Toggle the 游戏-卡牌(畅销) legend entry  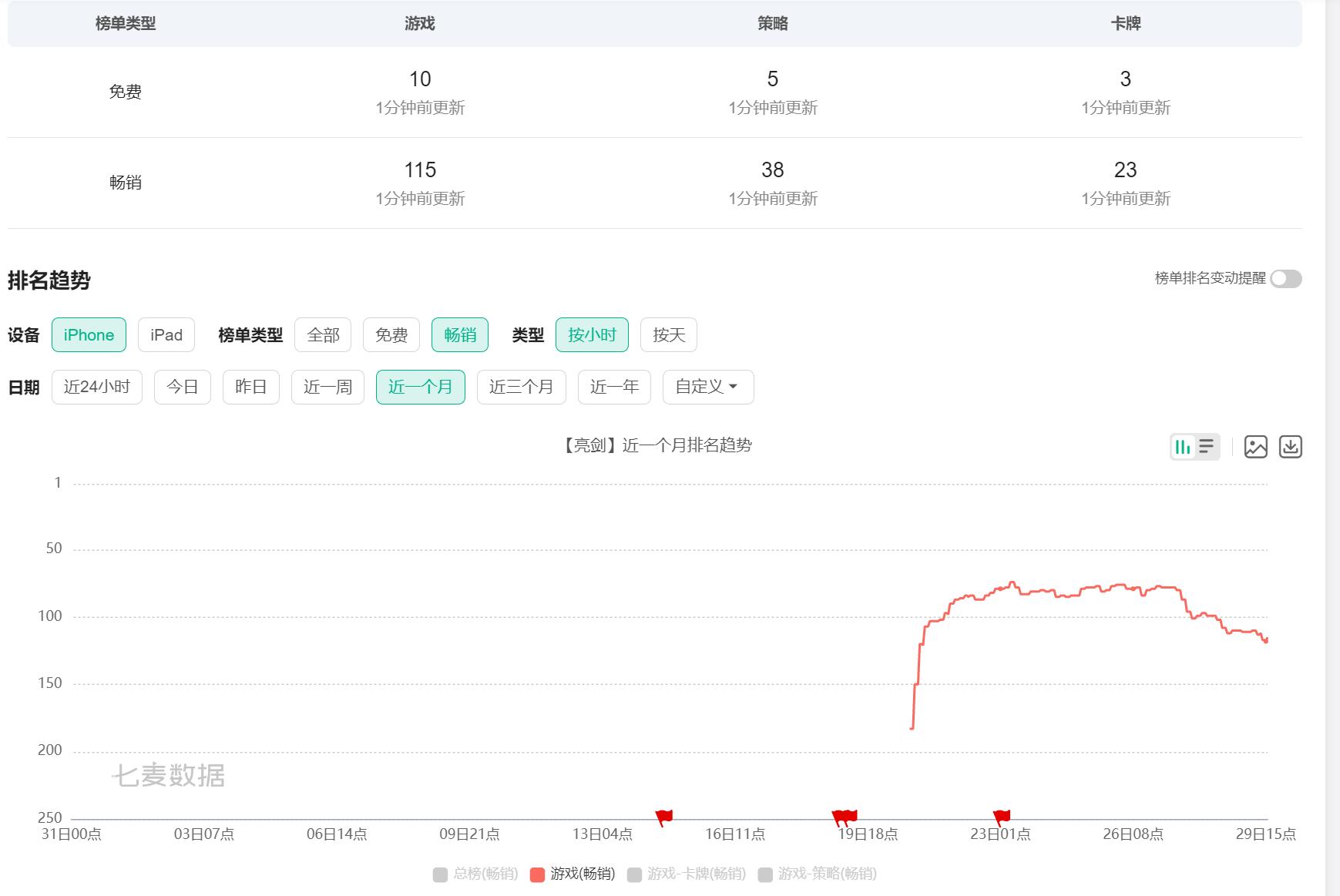coord(690,874)
